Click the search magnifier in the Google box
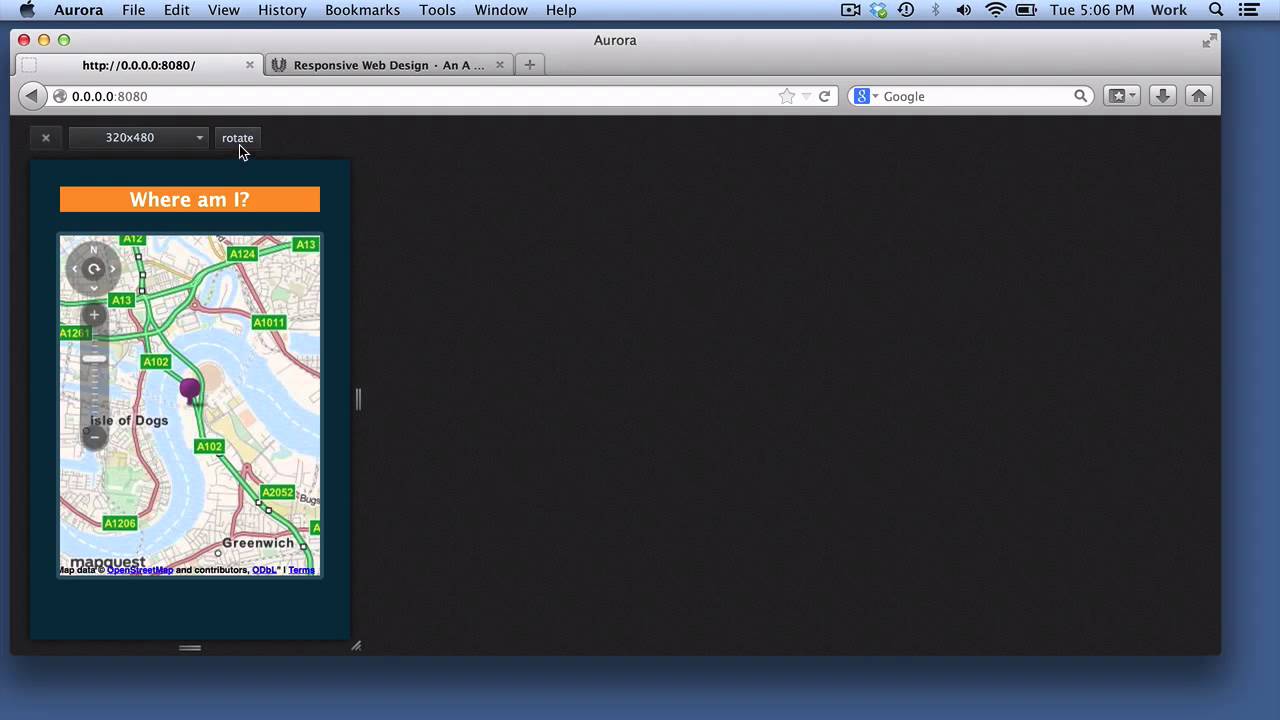1280x720 pixels. (x=1081, y=96)
